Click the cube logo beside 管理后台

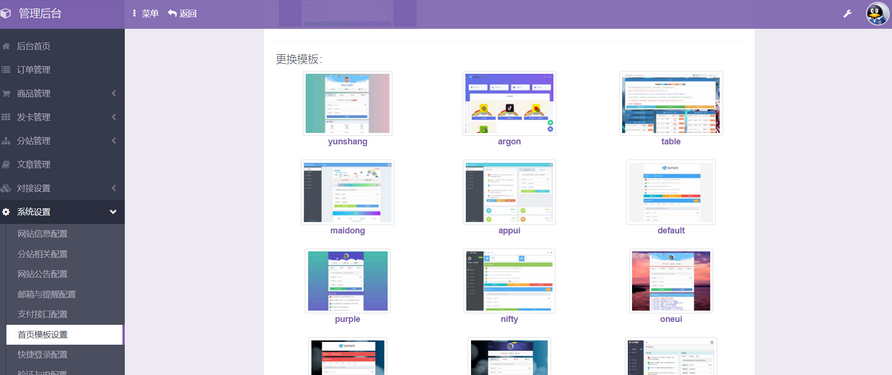[6, 13]
